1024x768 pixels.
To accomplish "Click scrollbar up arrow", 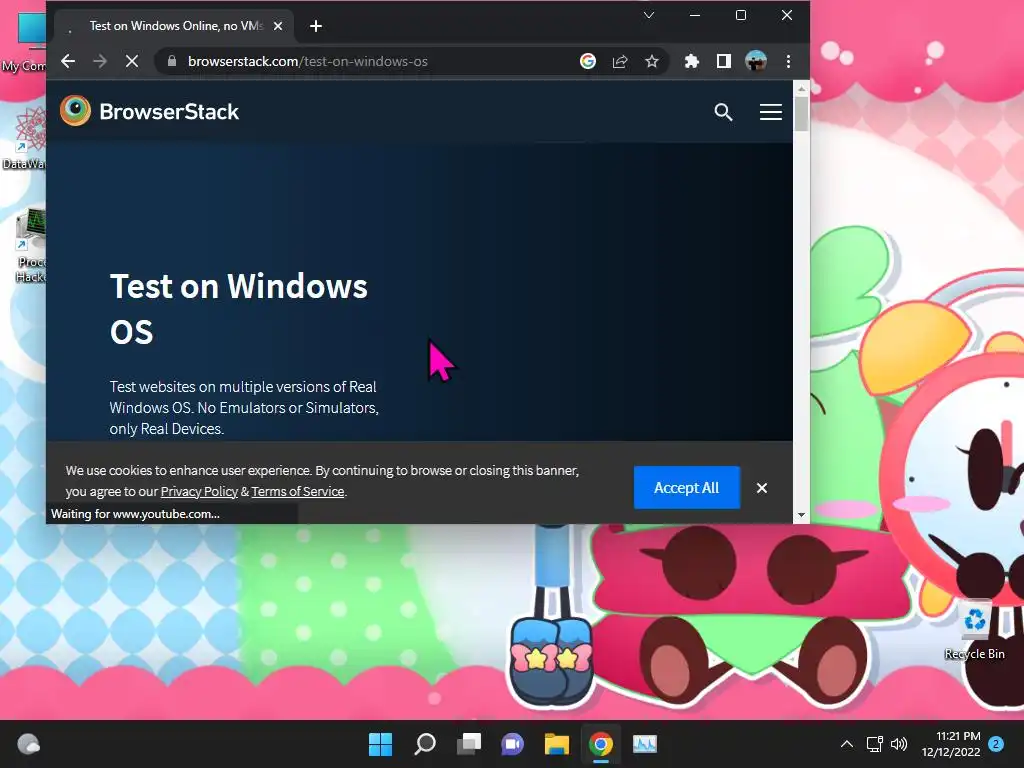I will click(x=801, y=88).
